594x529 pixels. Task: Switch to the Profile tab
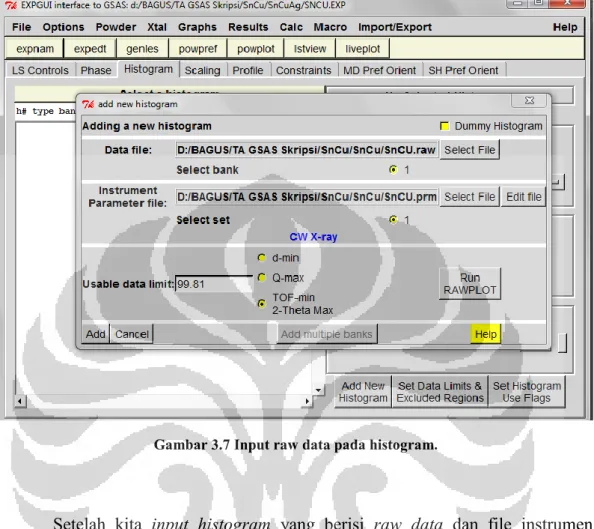tap(248, 70)
